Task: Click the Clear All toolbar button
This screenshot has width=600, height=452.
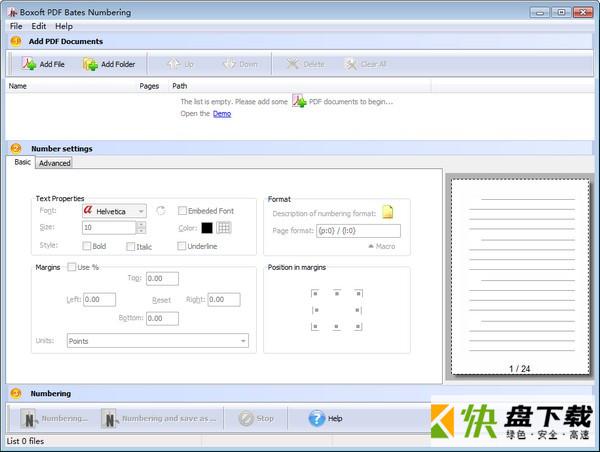Action: (x=365, y=64)
